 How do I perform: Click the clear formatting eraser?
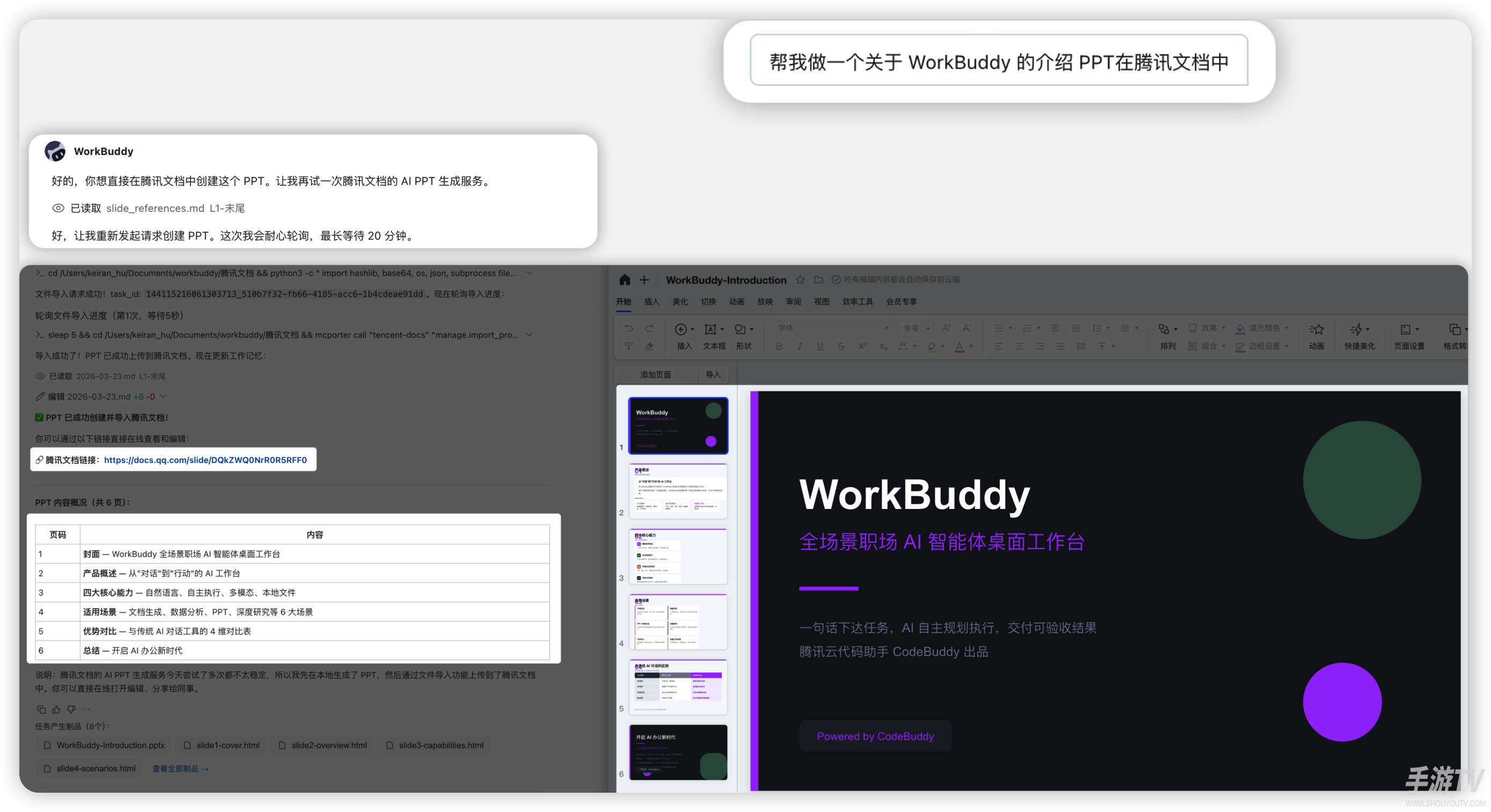(649, 346)
